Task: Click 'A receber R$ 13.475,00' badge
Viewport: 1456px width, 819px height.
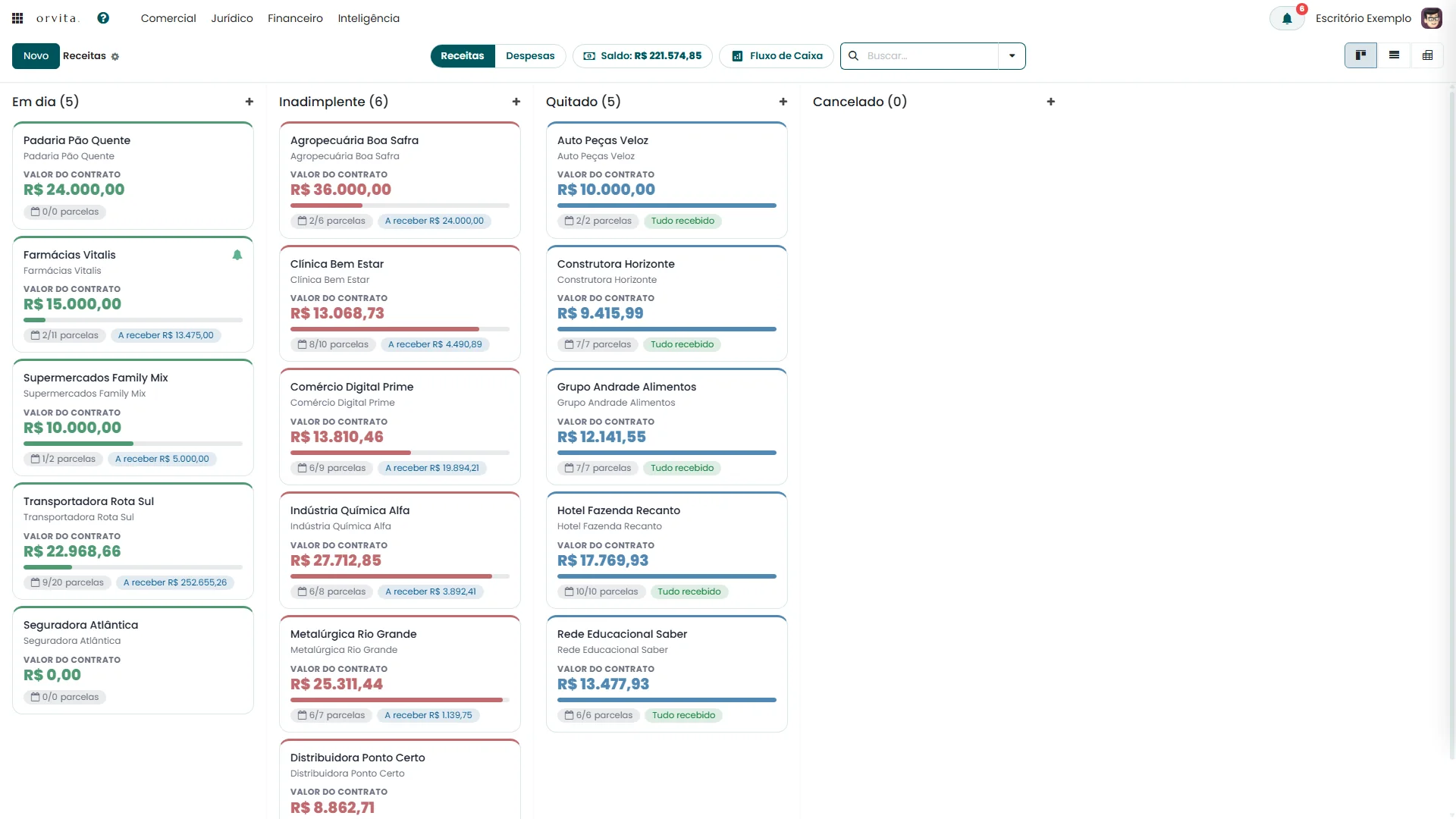Action: (166, 335)
